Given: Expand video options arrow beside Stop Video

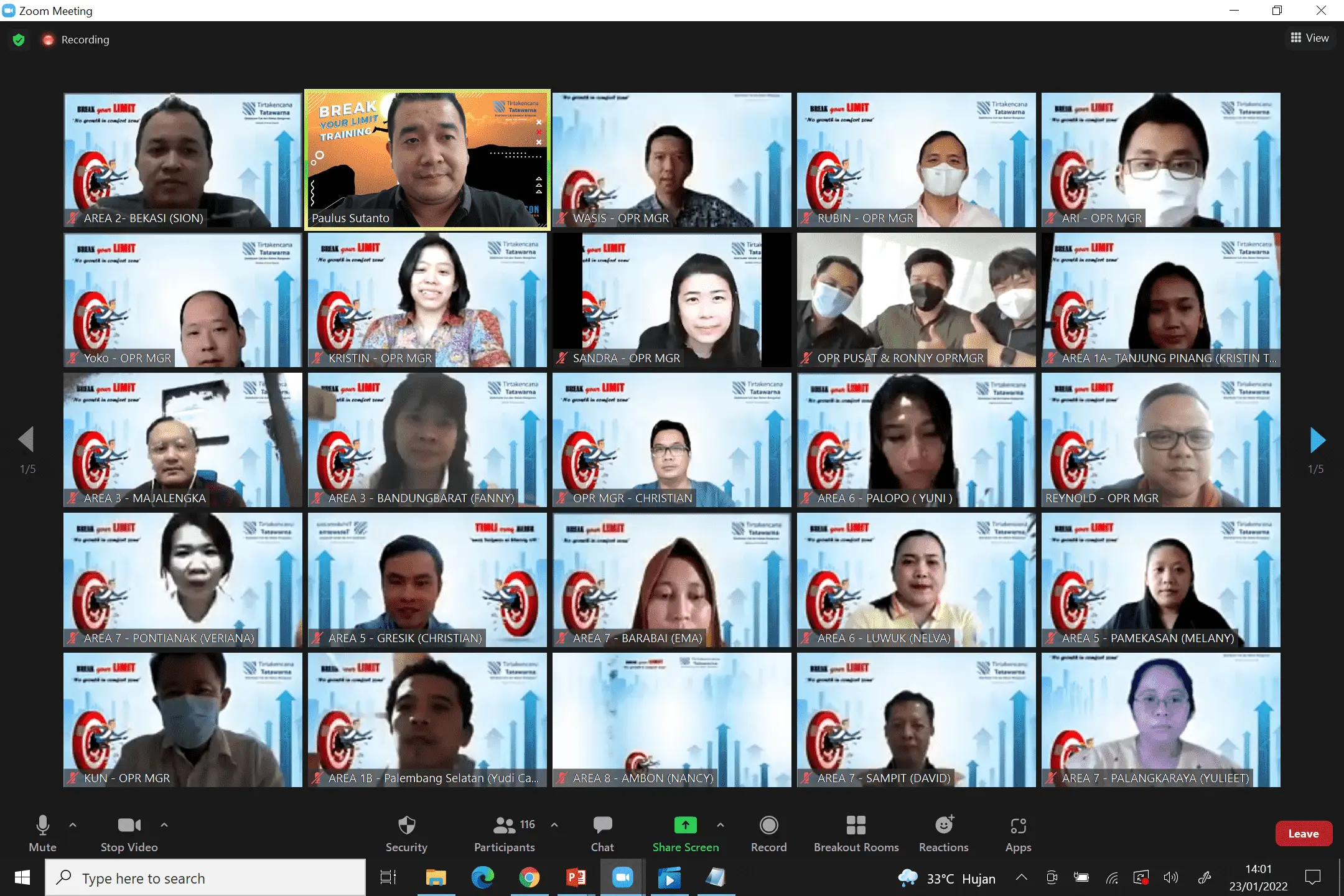Looking at the screenshot, I should coord(164,825).
